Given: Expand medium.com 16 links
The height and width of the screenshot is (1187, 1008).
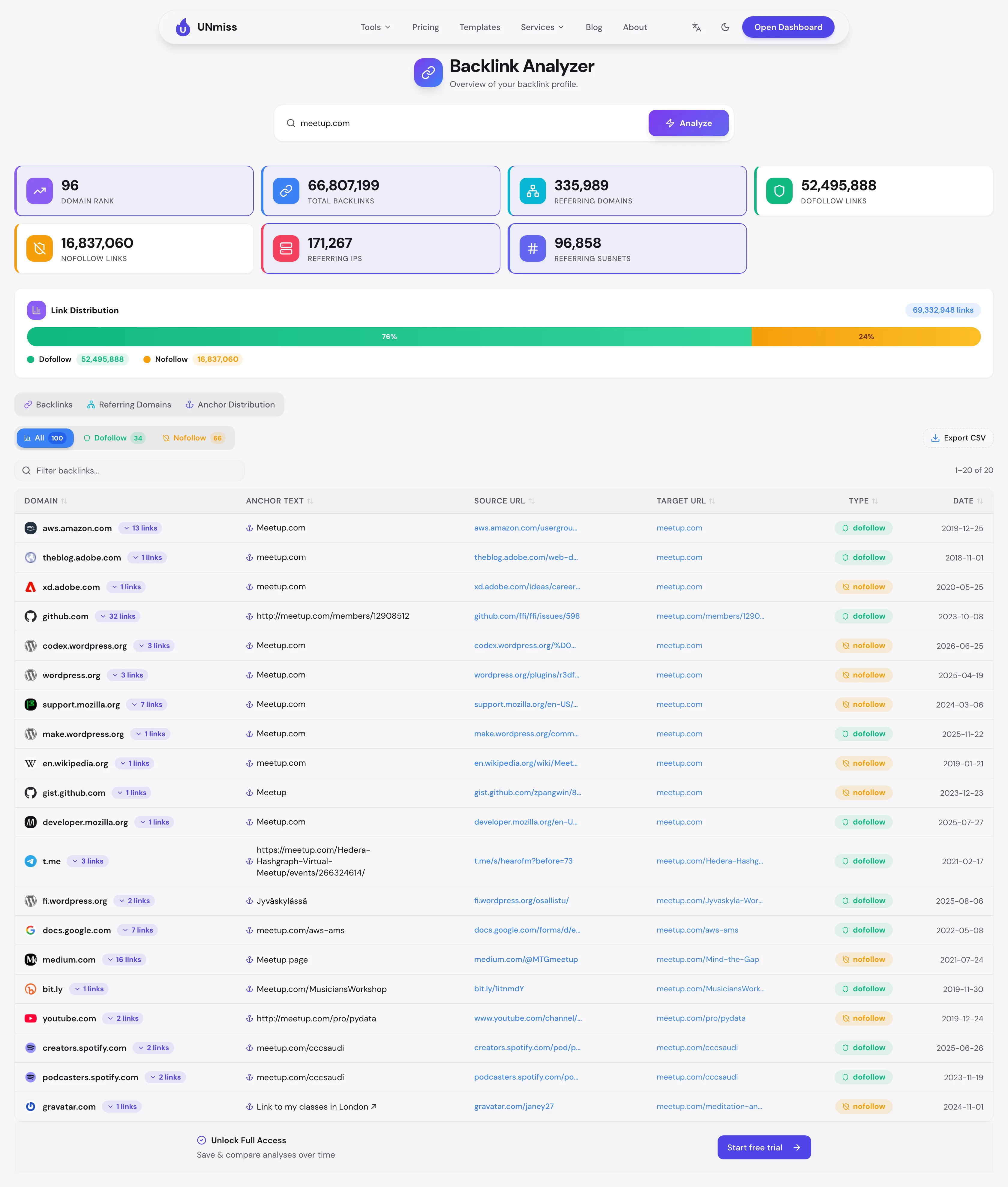Looking at the screenshot, I should (124, 960).
